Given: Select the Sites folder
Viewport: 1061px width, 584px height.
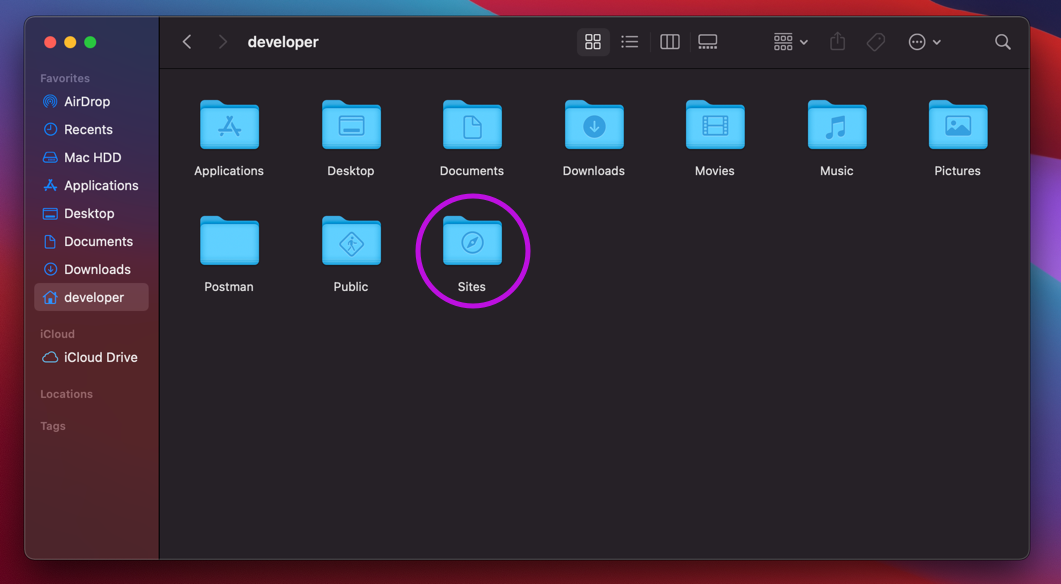Looking at the screenshot, I should click(472, 241).
